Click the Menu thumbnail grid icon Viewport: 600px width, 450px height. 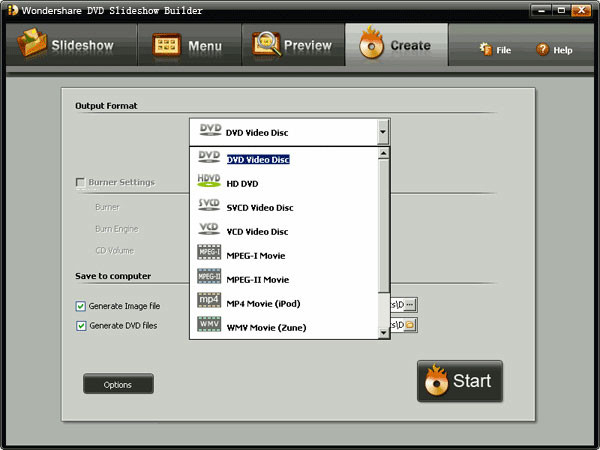pyautogui.click(x=166, y=45)
